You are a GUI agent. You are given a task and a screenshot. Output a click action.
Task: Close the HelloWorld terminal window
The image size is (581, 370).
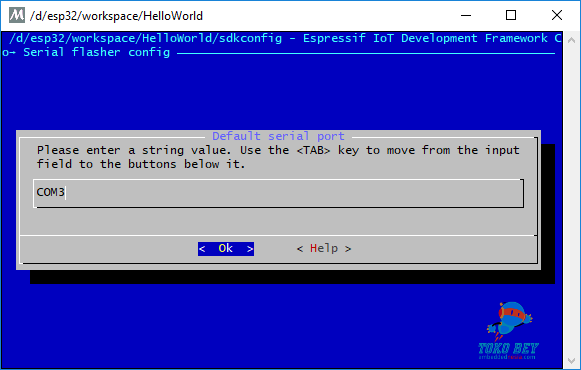[x=557, y=16]
